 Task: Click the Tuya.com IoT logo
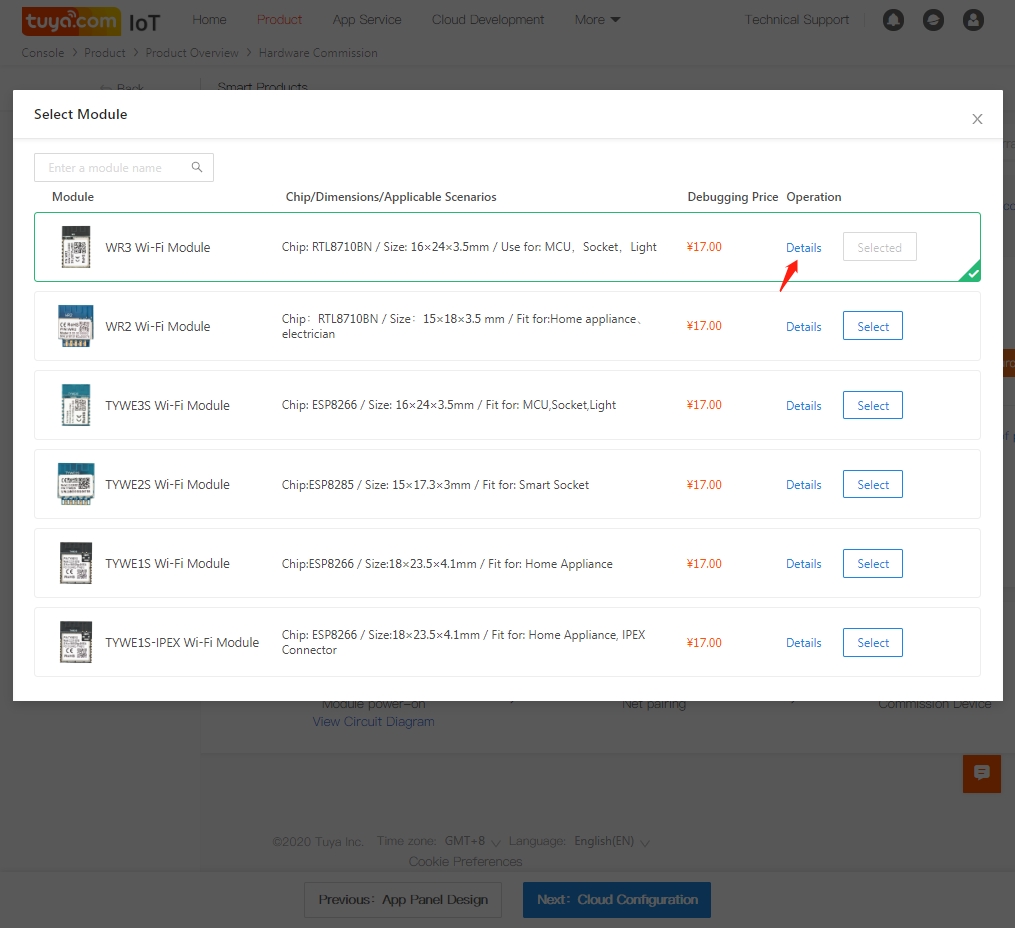[x=90, y=21]
